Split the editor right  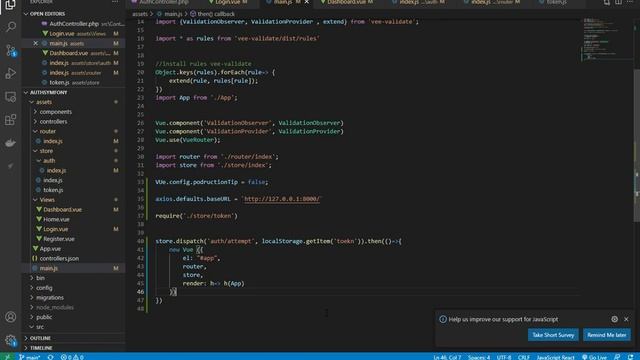(x=619, y=2)
